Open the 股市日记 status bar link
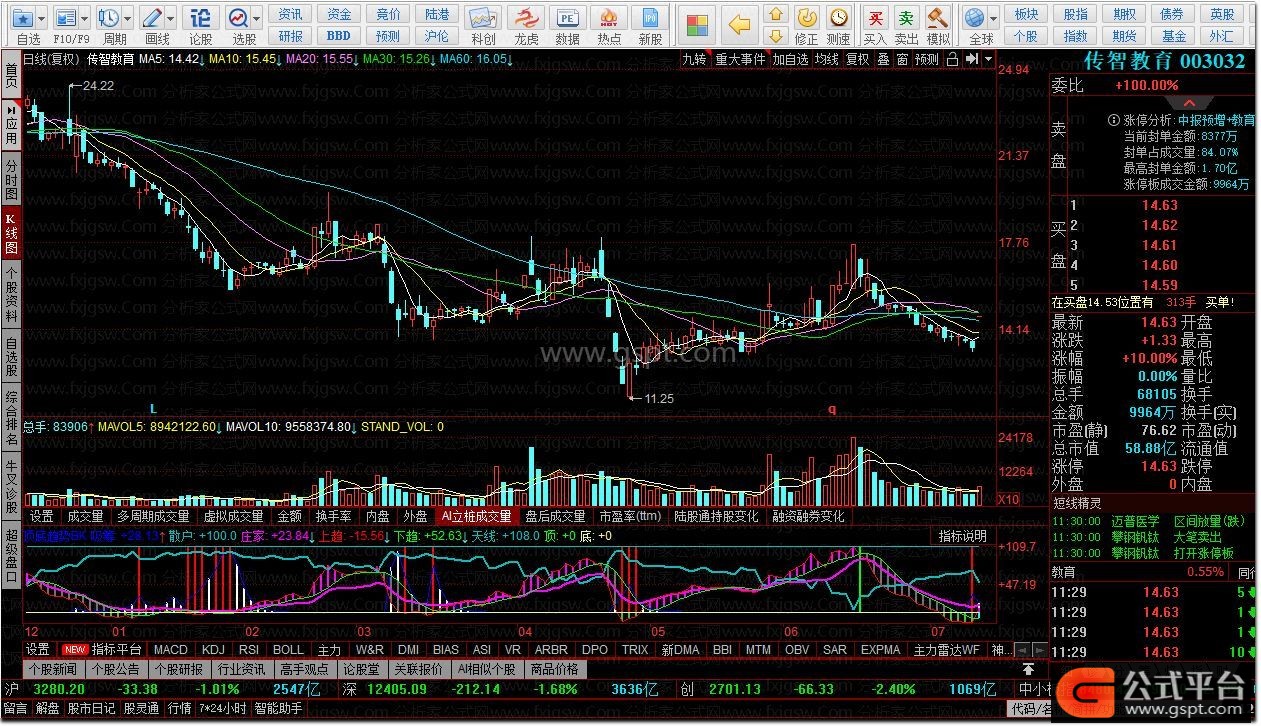The width and height of the screenshot is (1261, 726). point(92,708)
